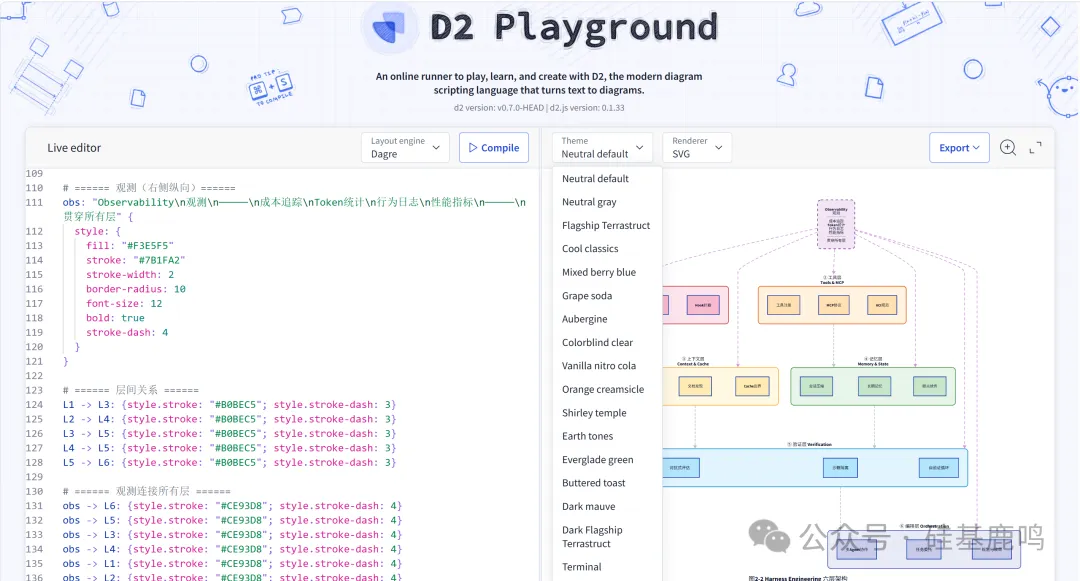The image size is (1080, 581).
Task: Click the Observability node in diagram
Action: point(835,224)
